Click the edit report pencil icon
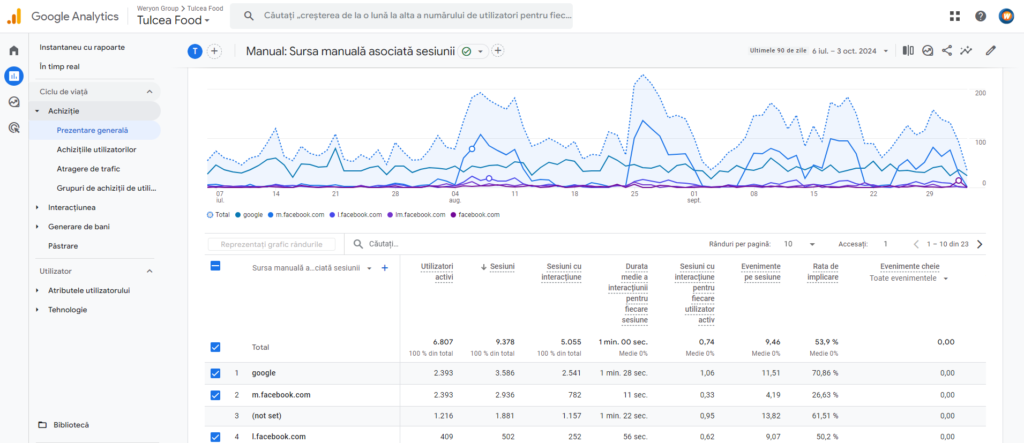 (990, 51)
